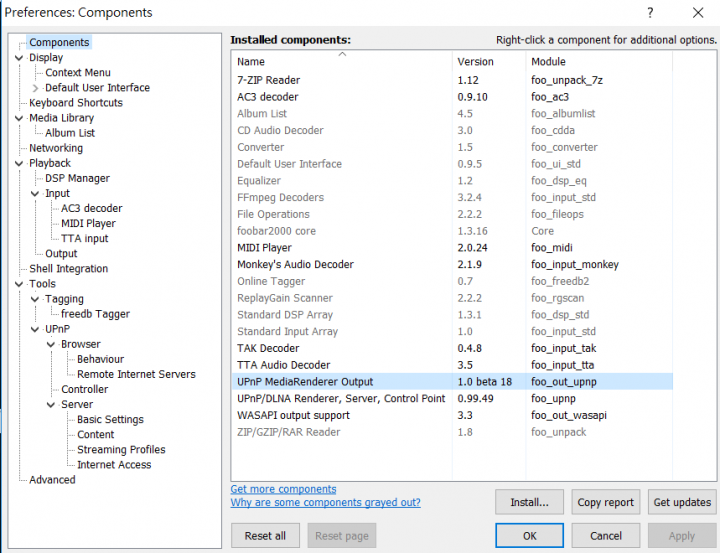
Task: Select the ReplayGain Scanner row
Action: (x=452, y=299)
